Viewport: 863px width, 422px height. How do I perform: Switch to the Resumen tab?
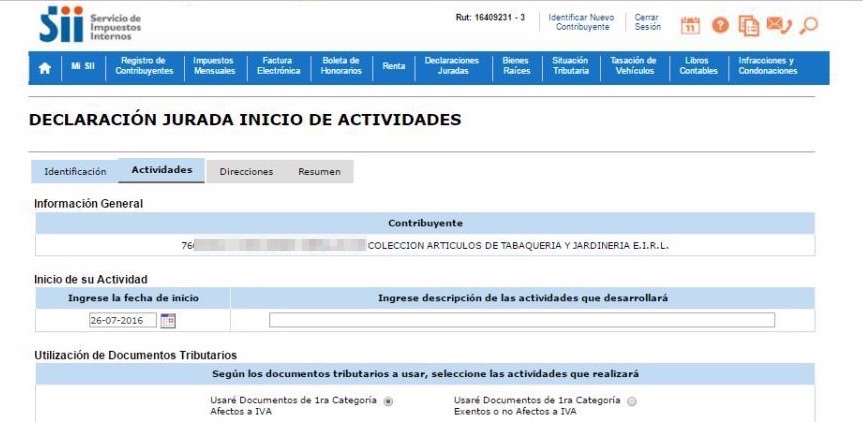pos(319,172)
